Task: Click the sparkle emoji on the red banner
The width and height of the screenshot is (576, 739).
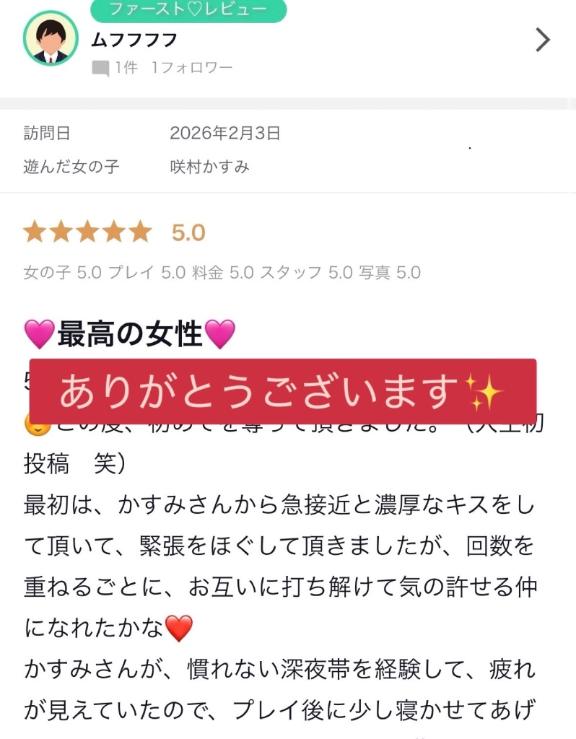Action: click(483, 392)
